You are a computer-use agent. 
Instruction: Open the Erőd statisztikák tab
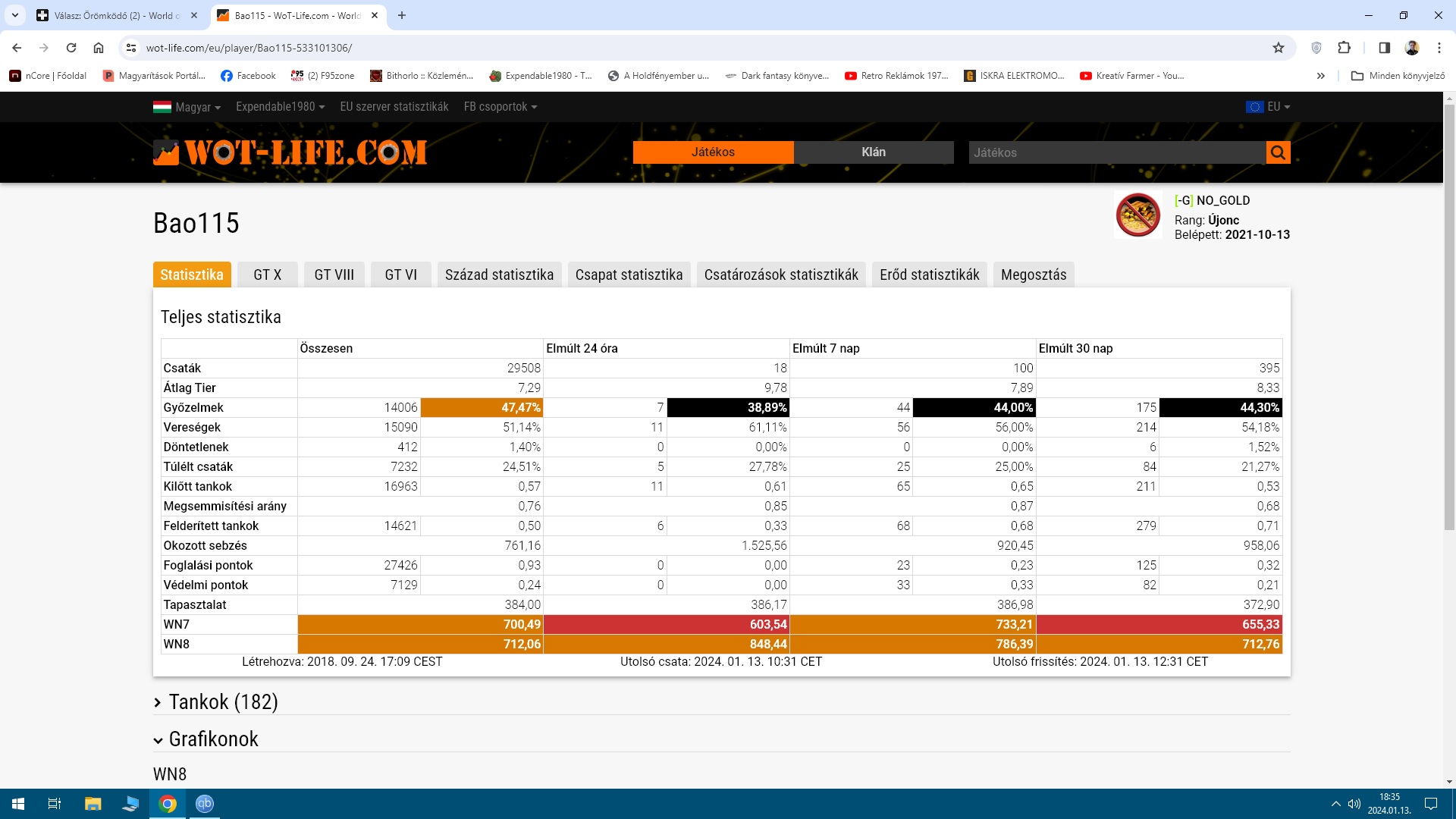(x=930, y=275)
